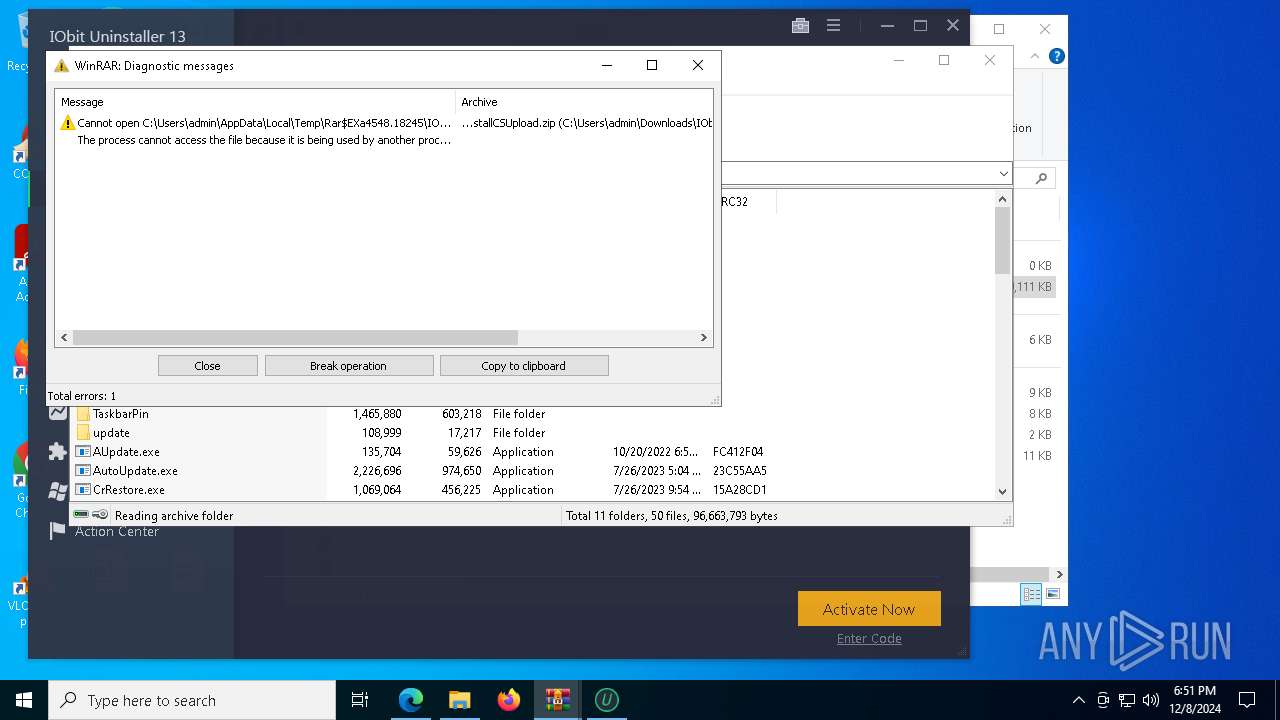Screen dimensions: 1280x720
Task: Switch File Explorer to details view icon
Action: [x=1031, y=594]
